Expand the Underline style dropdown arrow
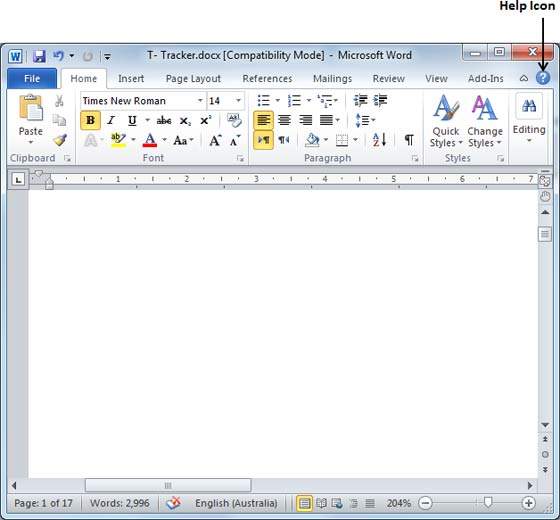 pos(147,120)
